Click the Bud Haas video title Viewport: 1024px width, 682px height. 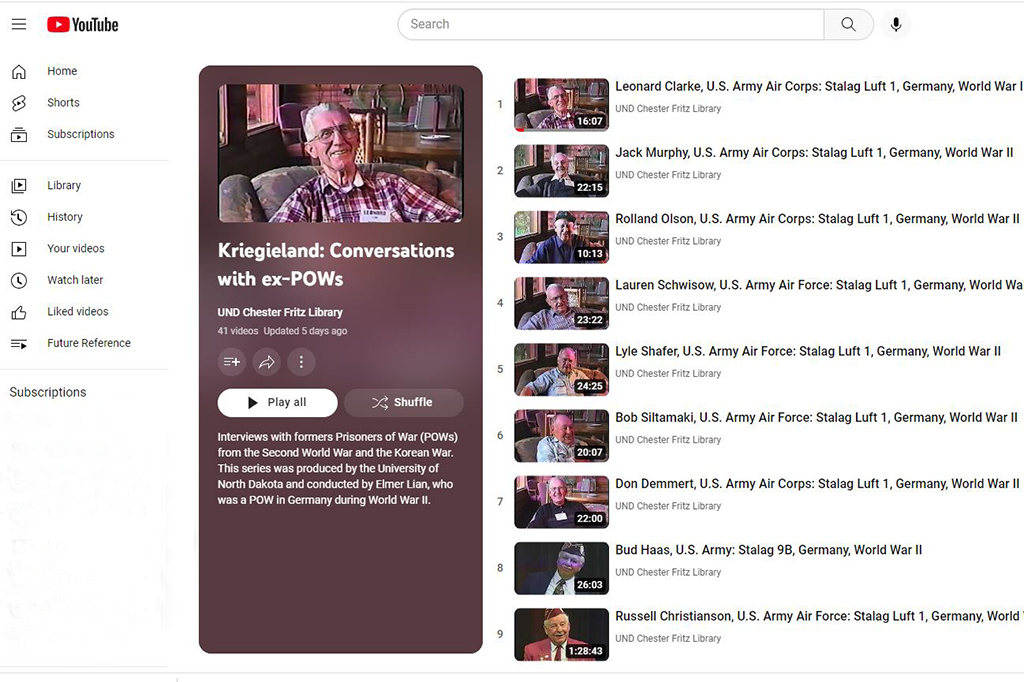click(769, 550)
